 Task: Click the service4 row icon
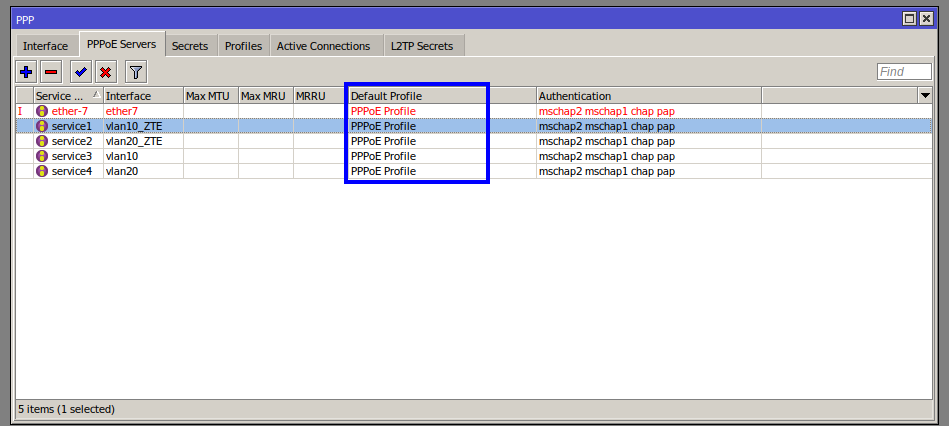(x=42, y=171)
